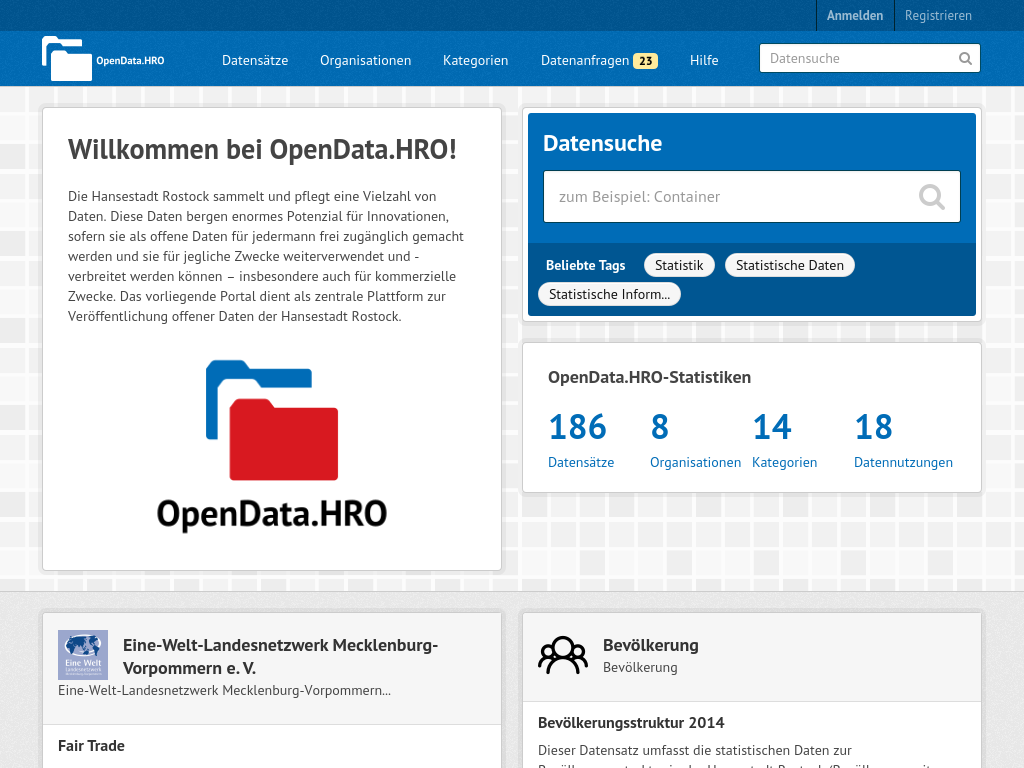Click the 23 badge next to Datenanfragen
Image resolution: width=1024 pixels, height=768 pixels.
645,61
